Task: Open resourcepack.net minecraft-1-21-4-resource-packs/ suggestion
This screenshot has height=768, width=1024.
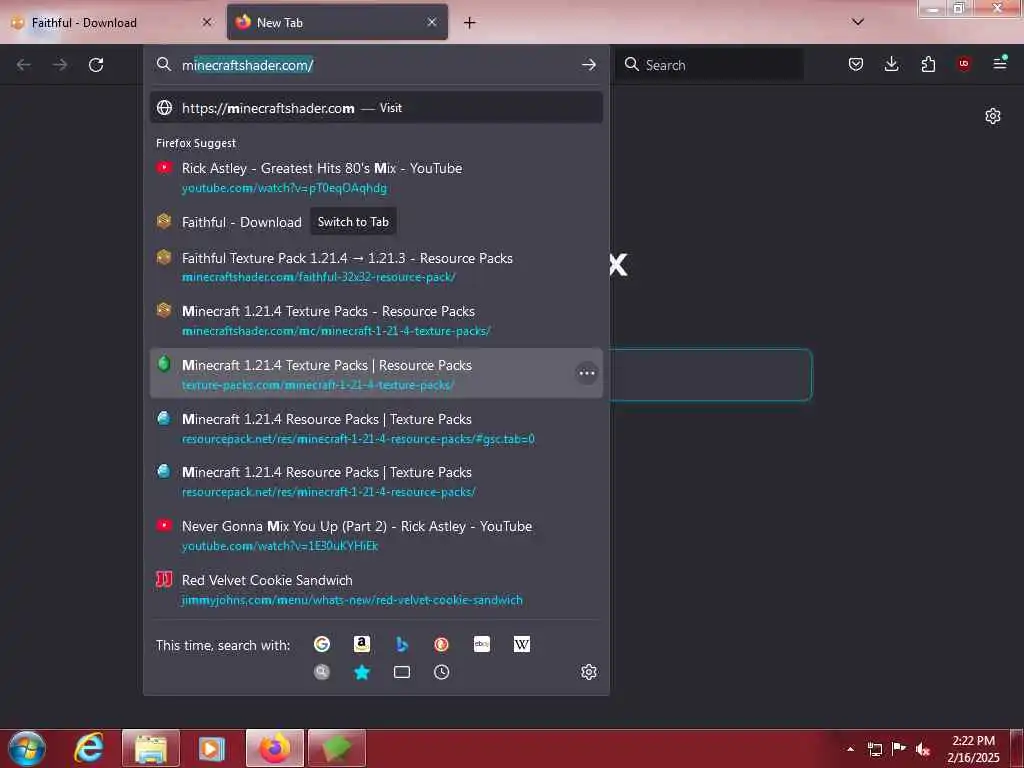Action: [376, 481]
